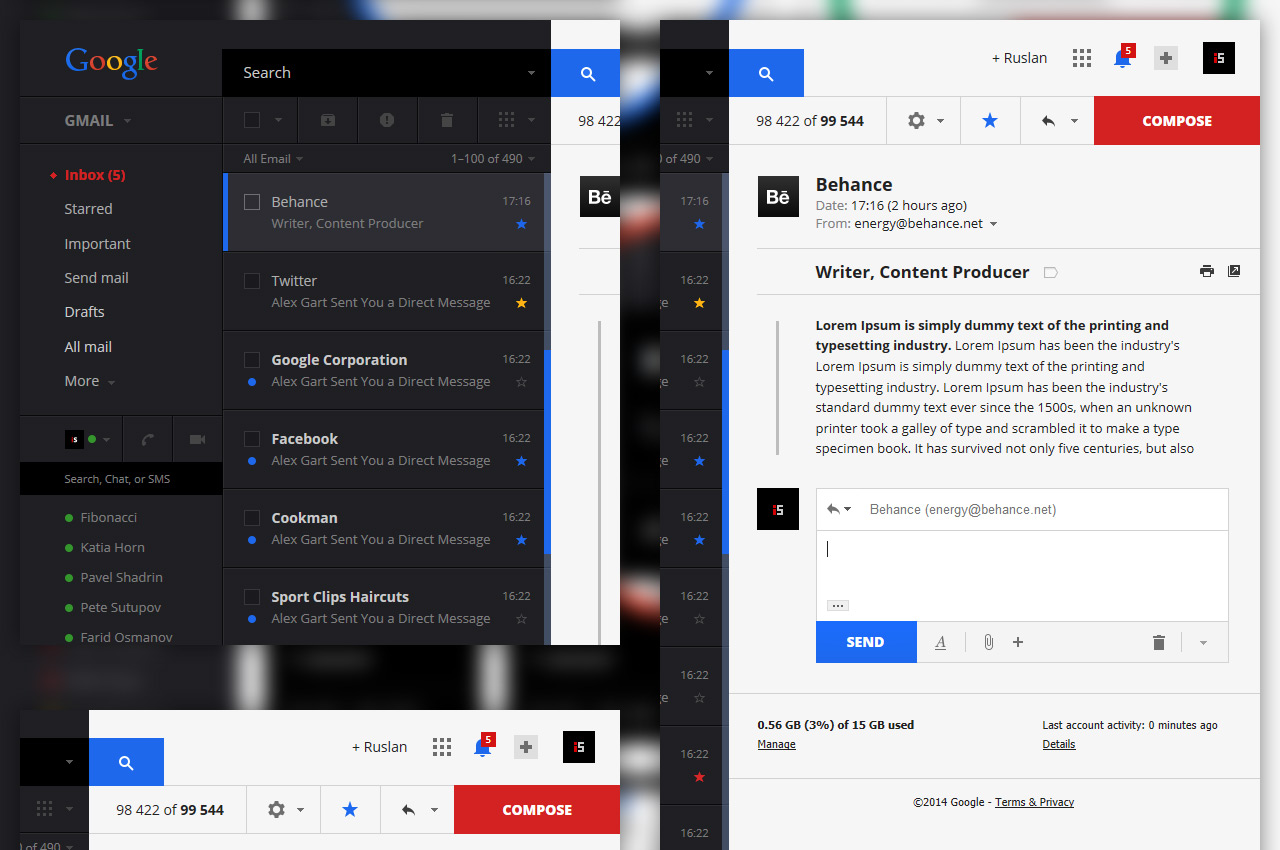Screen dimensions: 1280x850
Task: Archive the selected email from the toolbar
Action: click(x=327, y=120)
